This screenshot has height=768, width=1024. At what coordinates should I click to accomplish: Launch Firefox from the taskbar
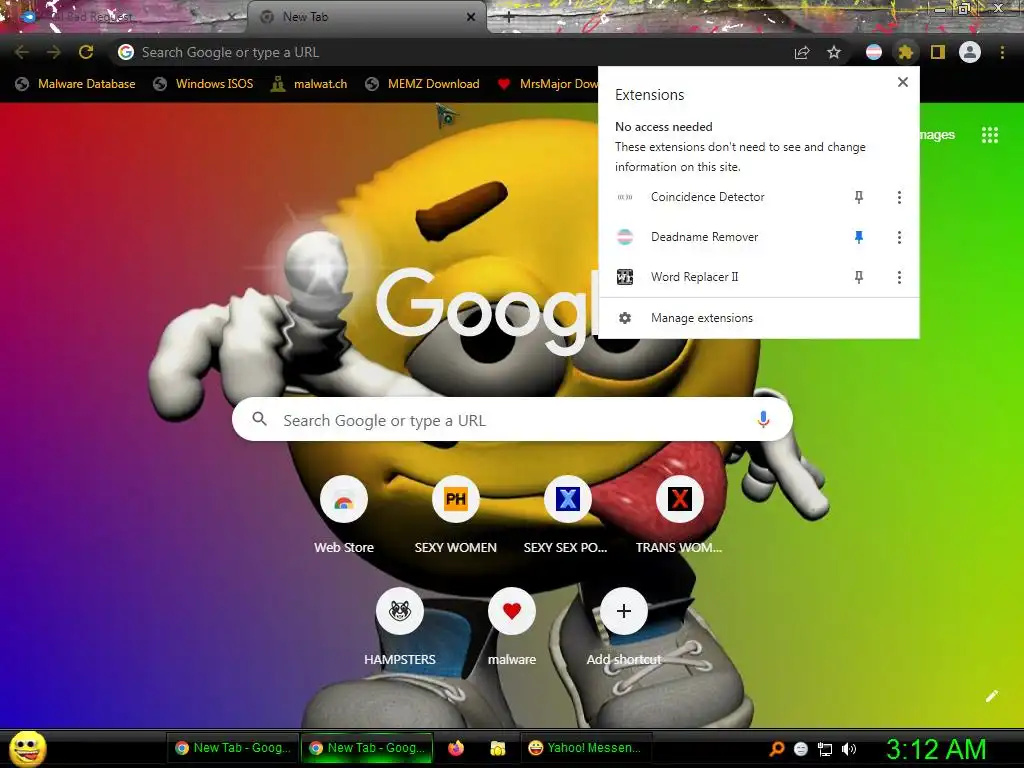pos(456,748)
